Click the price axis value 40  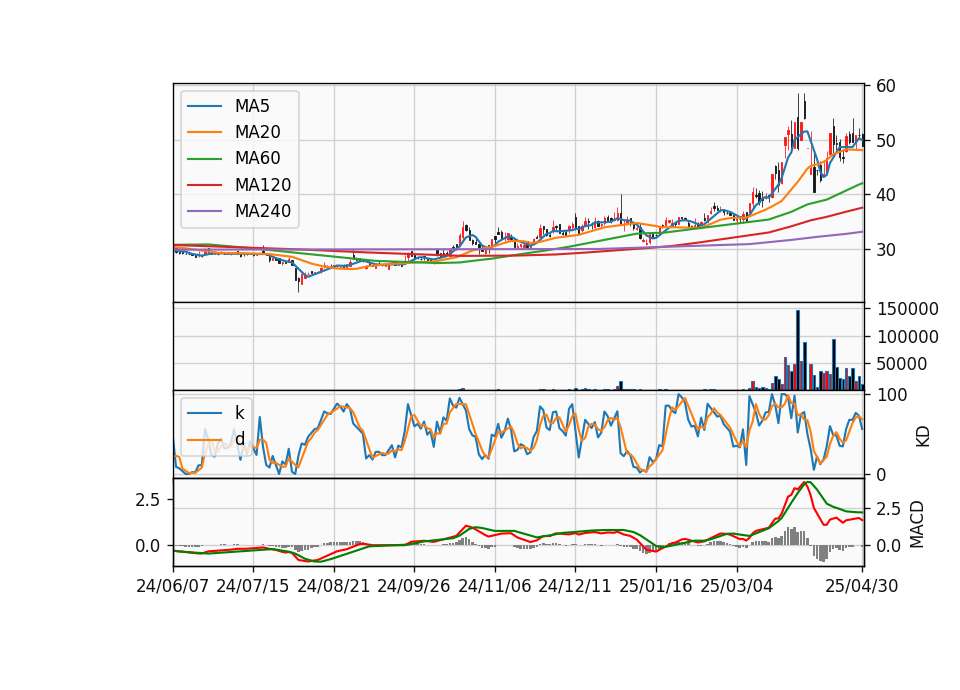[x=886, y=195]
